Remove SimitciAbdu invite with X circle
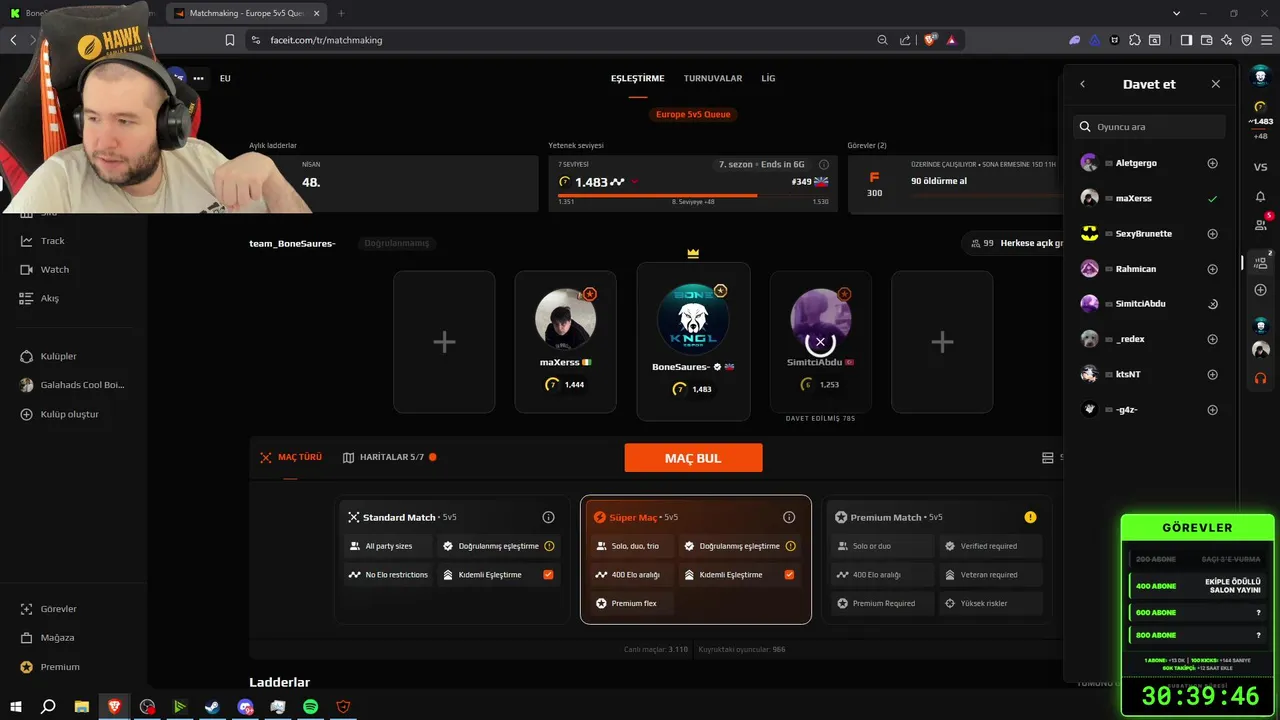Viewport: 1280px width, 720px height. 820,342
